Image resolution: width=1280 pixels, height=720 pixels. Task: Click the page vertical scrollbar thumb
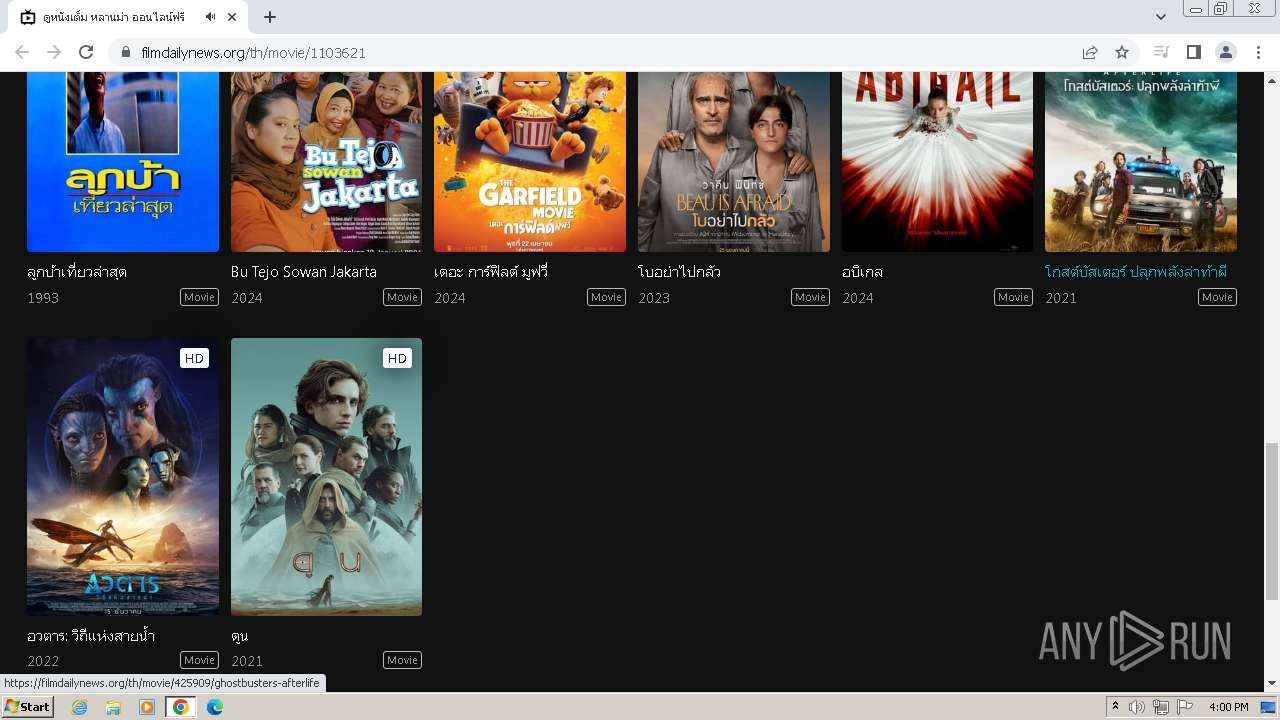pos(1271,521)
